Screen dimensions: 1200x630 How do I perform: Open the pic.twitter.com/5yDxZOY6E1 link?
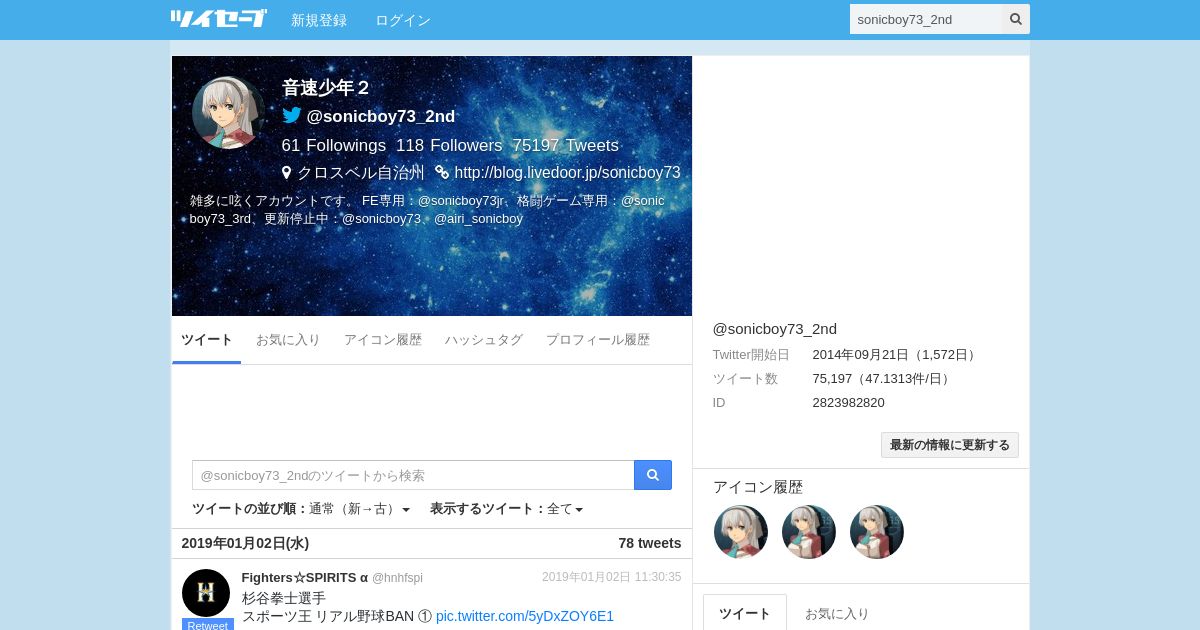pyautogui.click(x=525, y=616)
